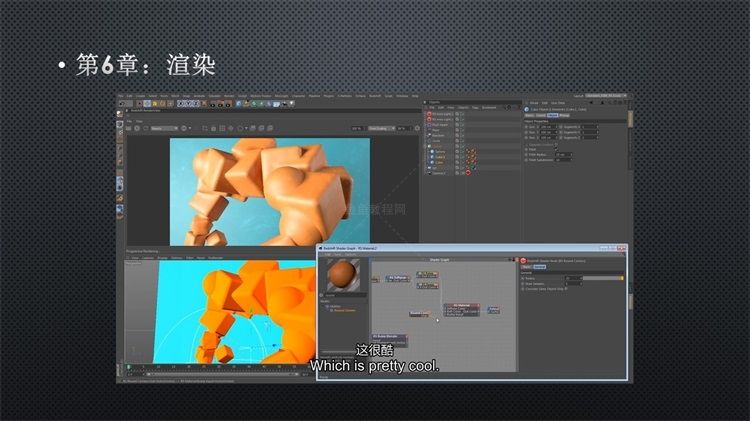This screenshot has height=421, width=750.
Task: Click back arrow in Attributes manager
Action: (591, 103)
